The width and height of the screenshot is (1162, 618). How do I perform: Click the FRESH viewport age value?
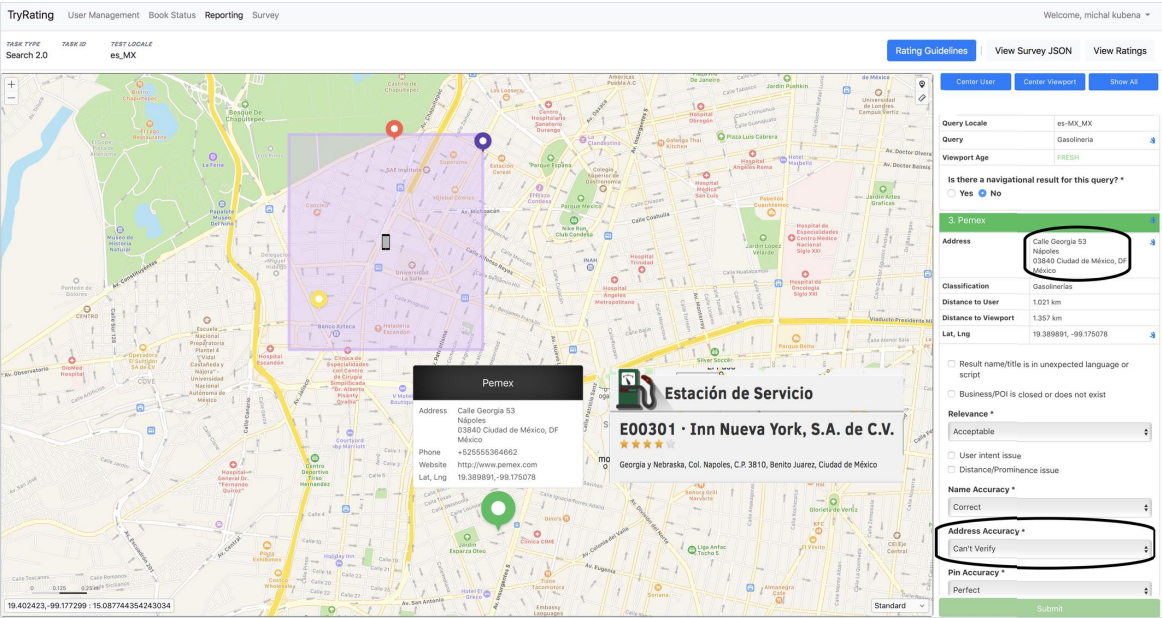1068,158
